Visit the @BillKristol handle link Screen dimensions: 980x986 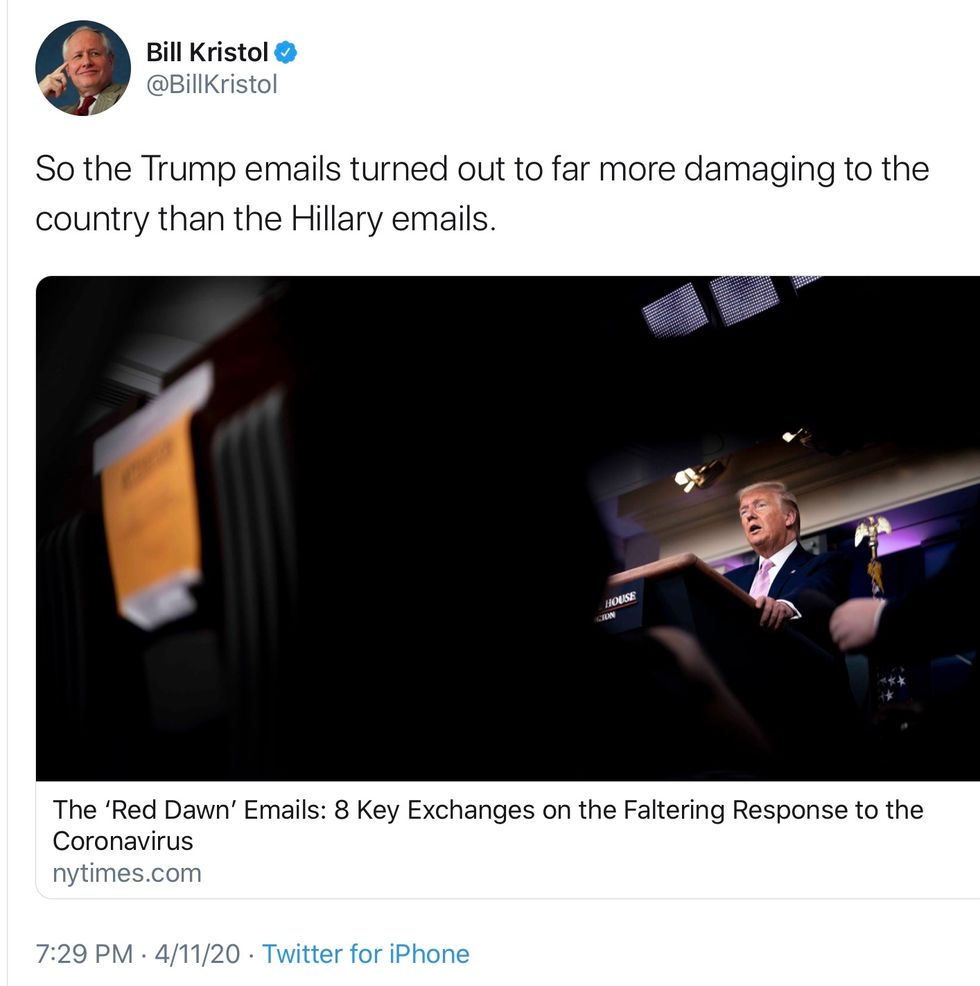(211, 85)
